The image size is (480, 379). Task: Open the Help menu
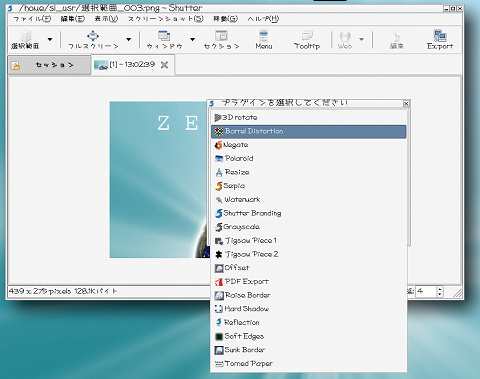(x=263, y=19)
